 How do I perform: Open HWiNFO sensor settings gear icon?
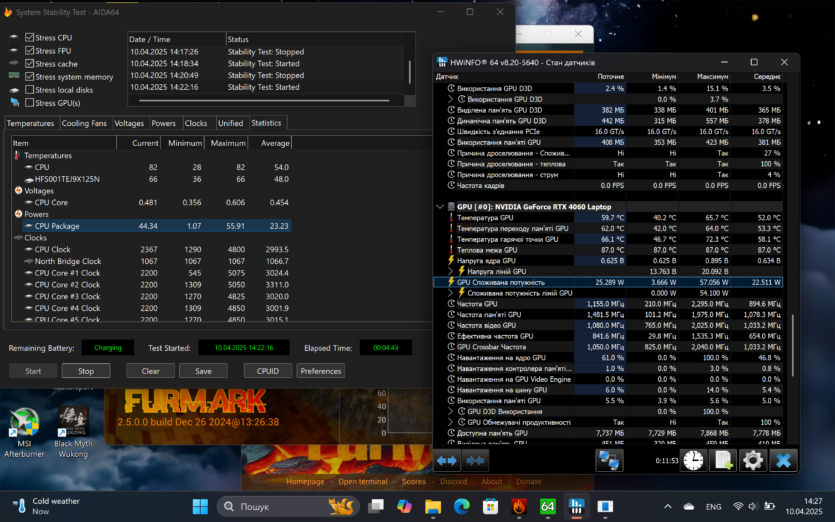[752, 460]
